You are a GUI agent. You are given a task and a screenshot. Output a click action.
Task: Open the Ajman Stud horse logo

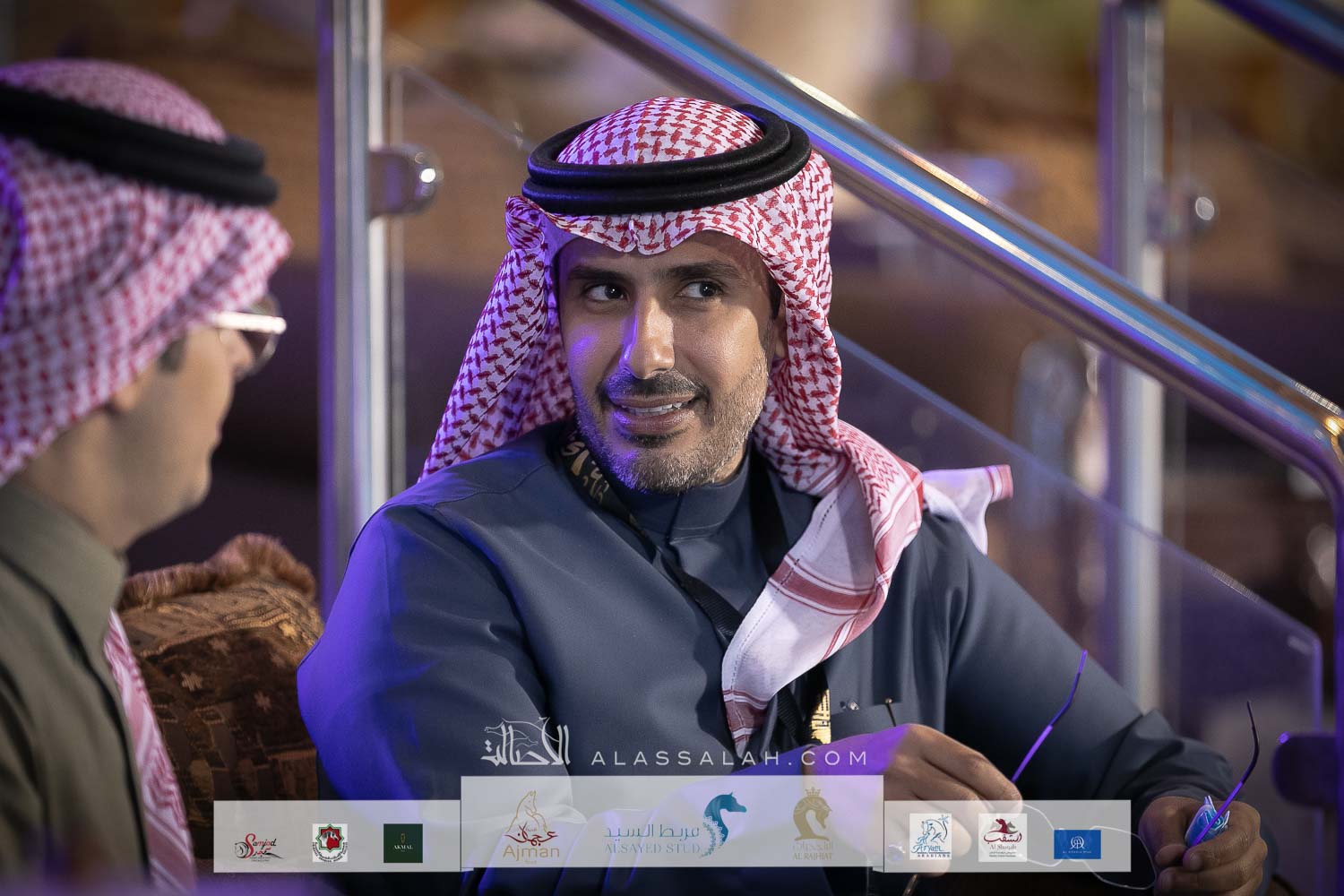(532, 833)
